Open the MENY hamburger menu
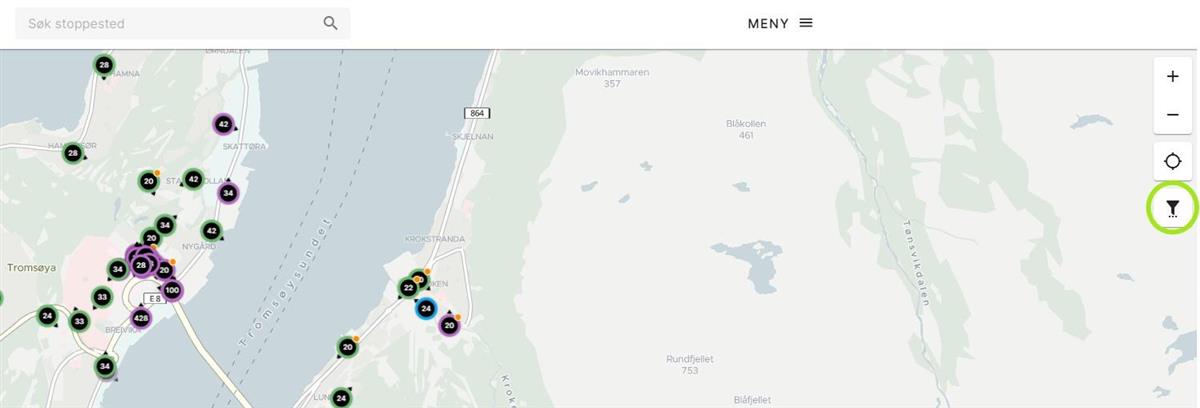Image resolution: width=1200 pixels, height=408 pixels. [x=780, y=23]
